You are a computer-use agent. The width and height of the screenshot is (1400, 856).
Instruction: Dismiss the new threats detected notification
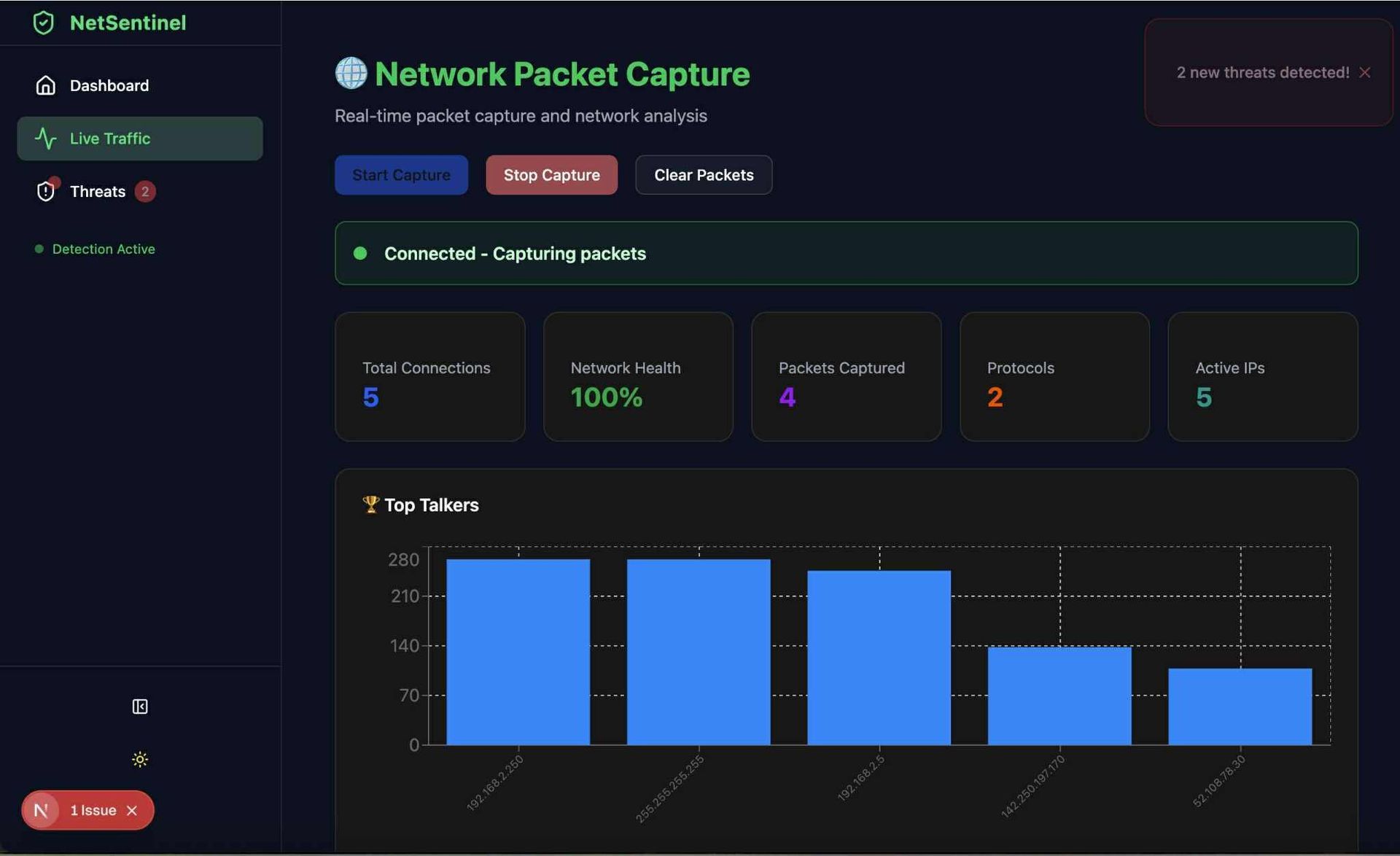(1365, 72)
